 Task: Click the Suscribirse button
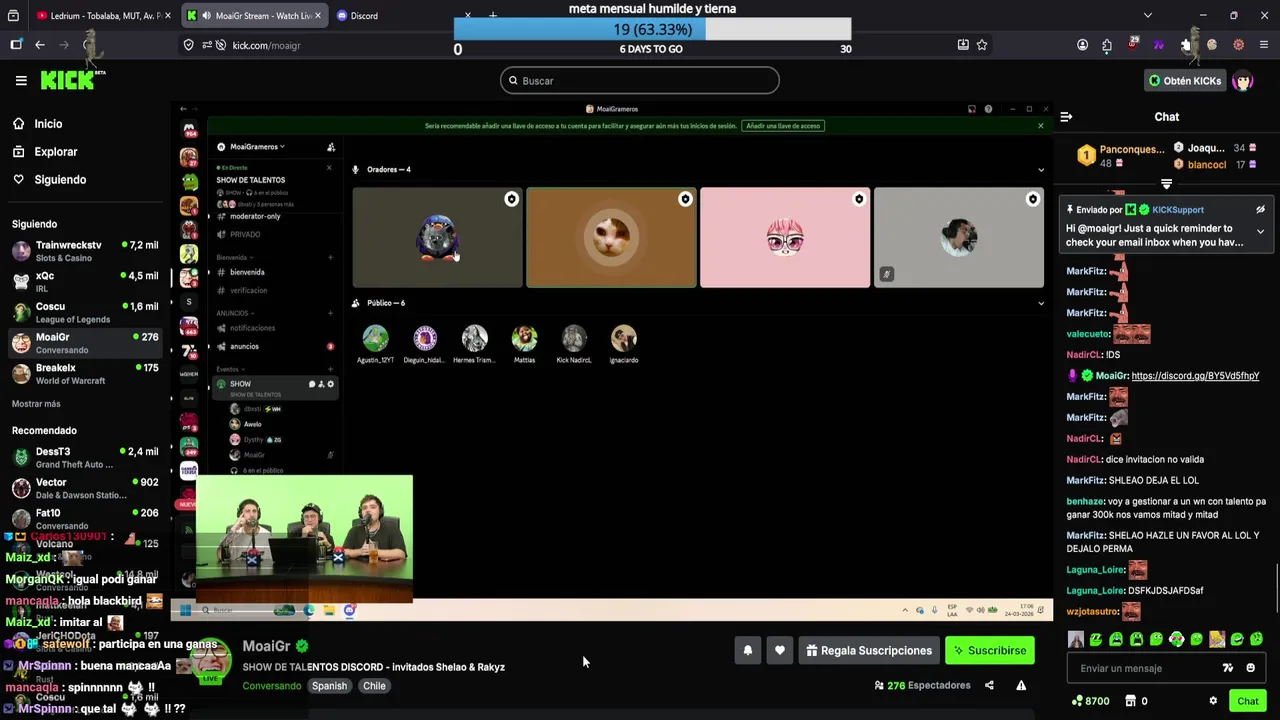coord(989,651)
